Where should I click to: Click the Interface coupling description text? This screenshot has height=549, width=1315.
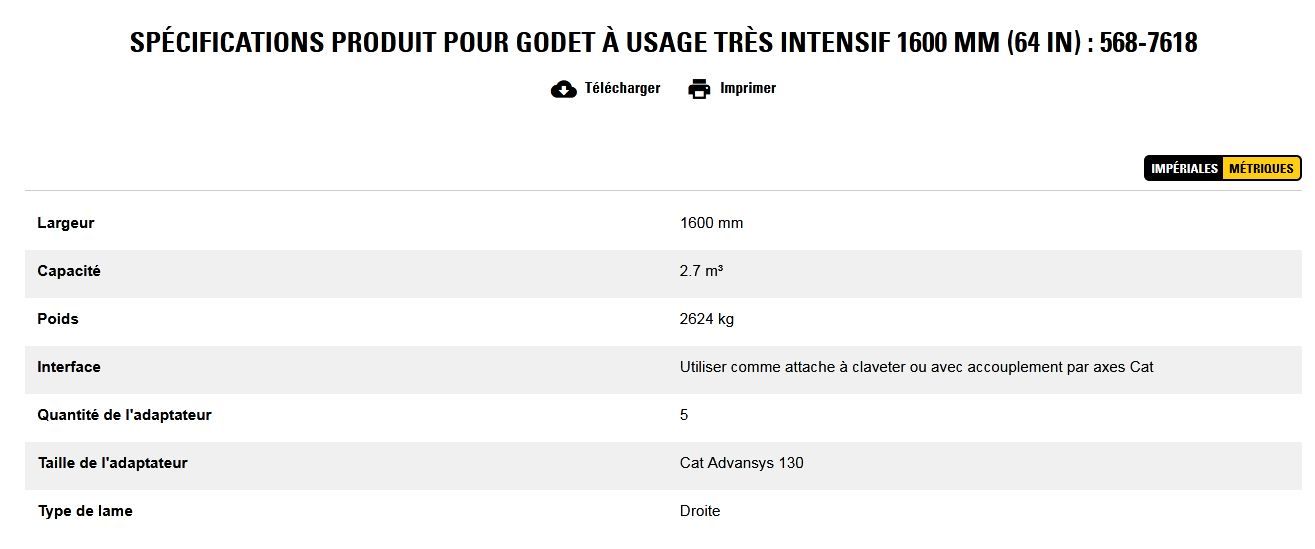pos(916,367)
